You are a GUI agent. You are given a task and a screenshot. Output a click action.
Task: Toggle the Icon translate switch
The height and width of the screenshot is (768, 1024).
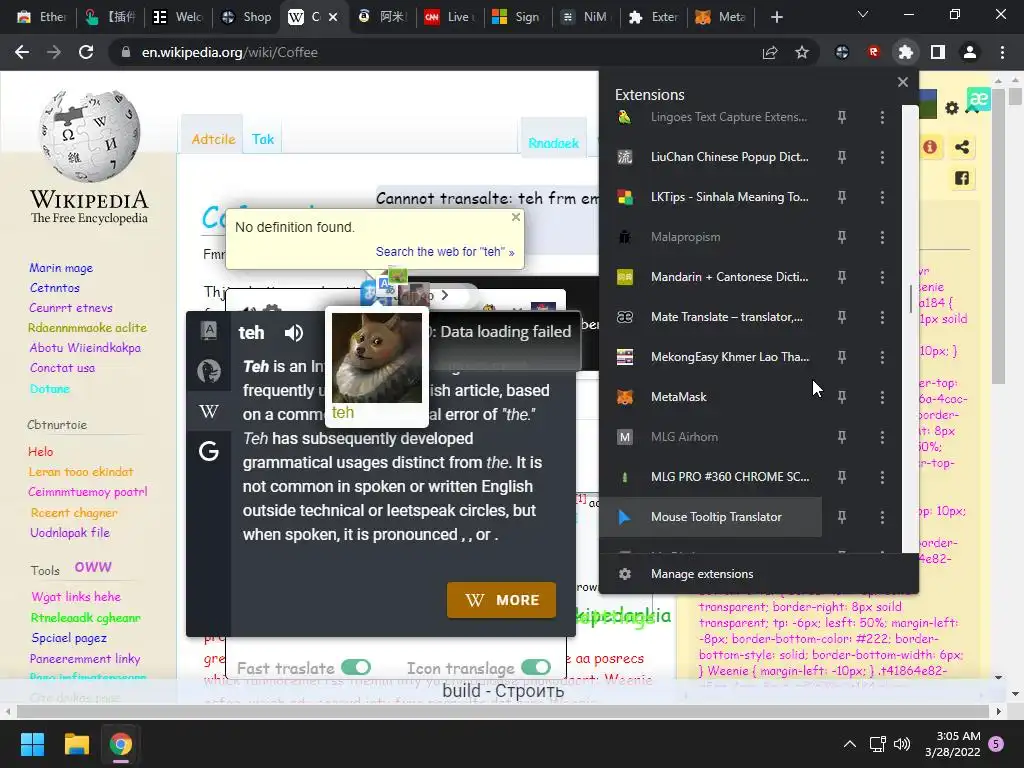[x=536, y=667]
